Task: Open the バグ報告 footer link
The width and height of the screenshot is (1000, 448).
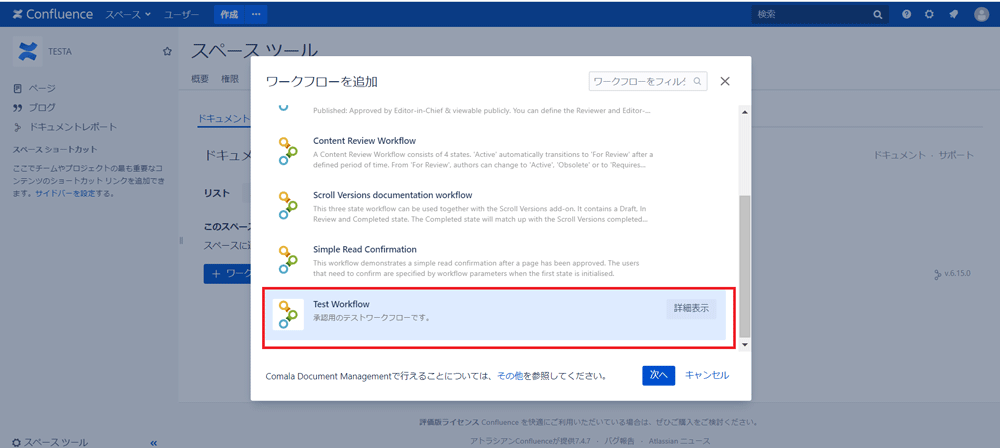Action: coord(619,442)
